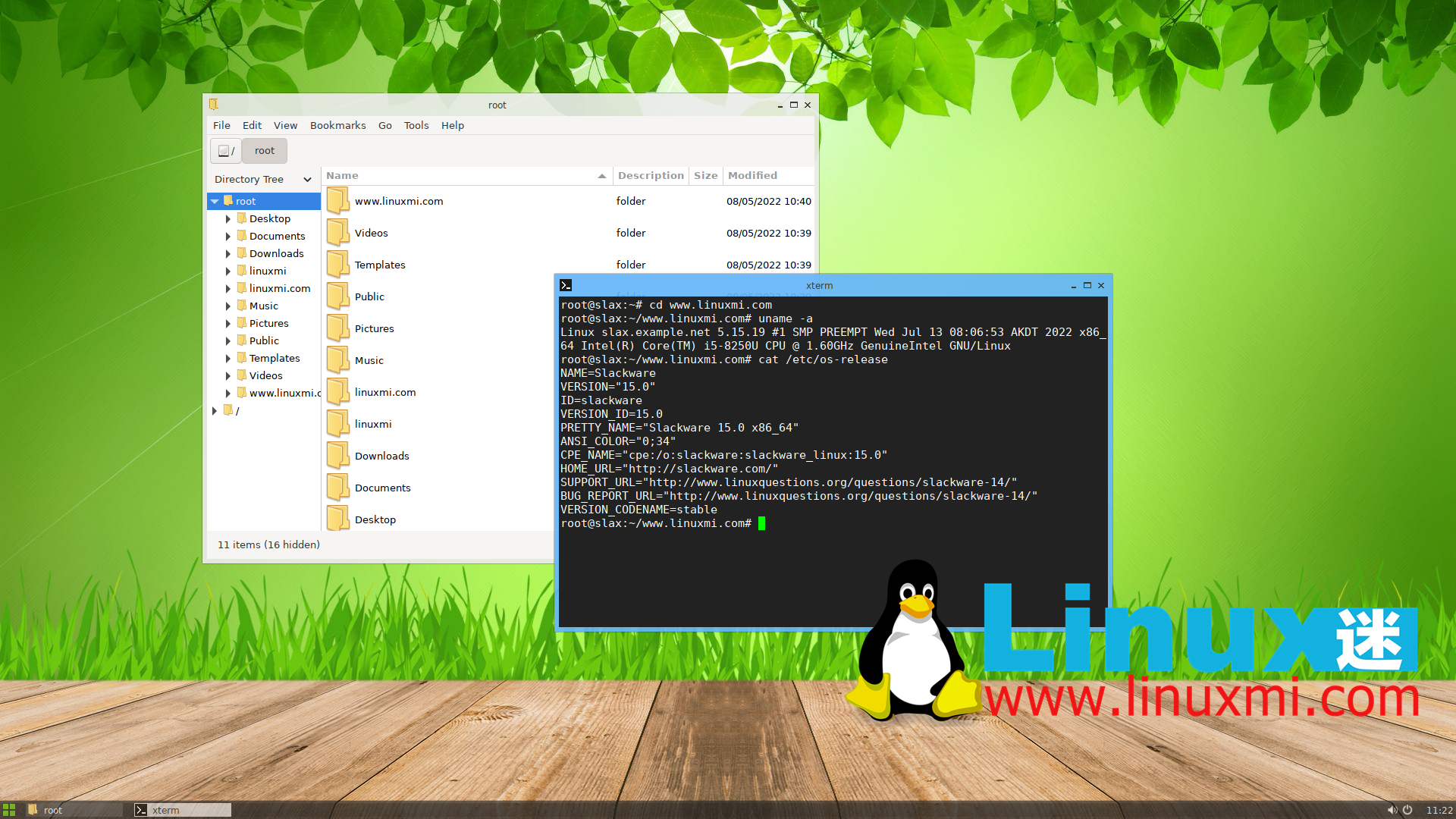The image size is (1456, 819).
Task: Open the Videos folder icon in file list
Action: 338,231
